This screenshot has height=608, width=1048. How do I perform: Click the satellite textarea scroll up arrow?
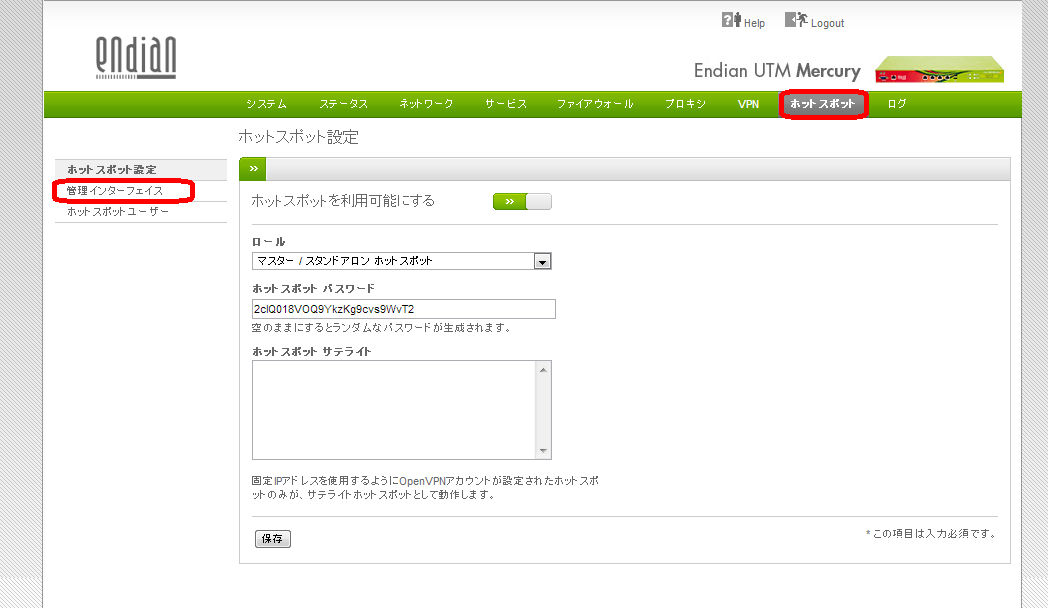(543, 370)
